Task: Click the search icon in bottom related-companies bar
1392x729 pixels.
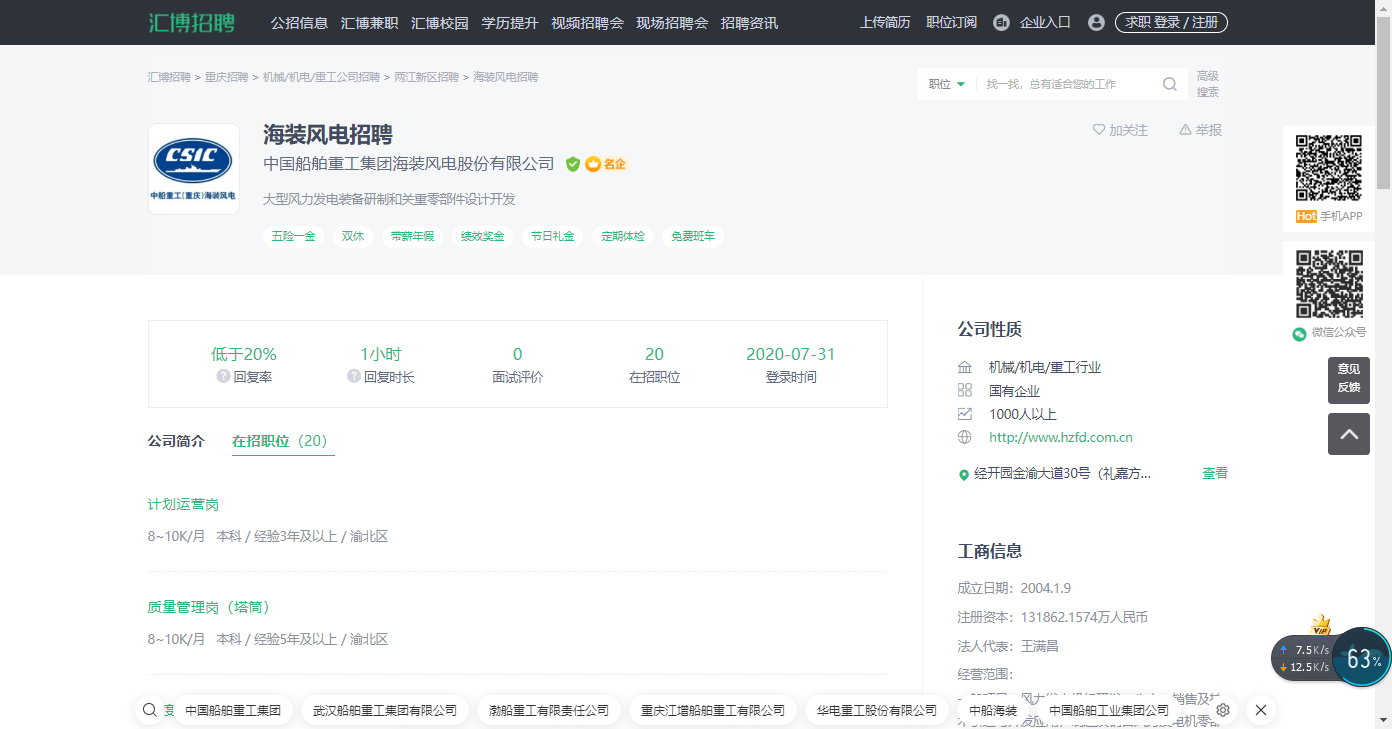Action: click(x=150, y=710)
